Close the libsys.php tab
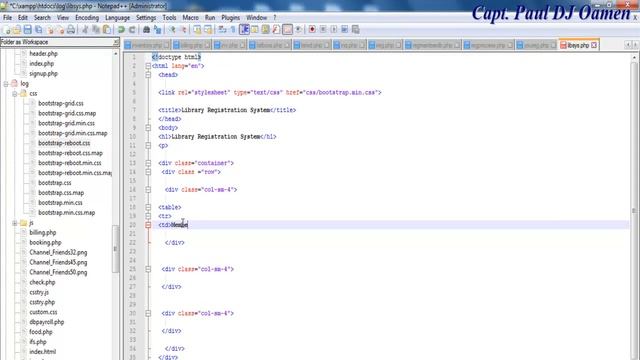The width and height of the screenshot is (640, 360). [594, 45]
